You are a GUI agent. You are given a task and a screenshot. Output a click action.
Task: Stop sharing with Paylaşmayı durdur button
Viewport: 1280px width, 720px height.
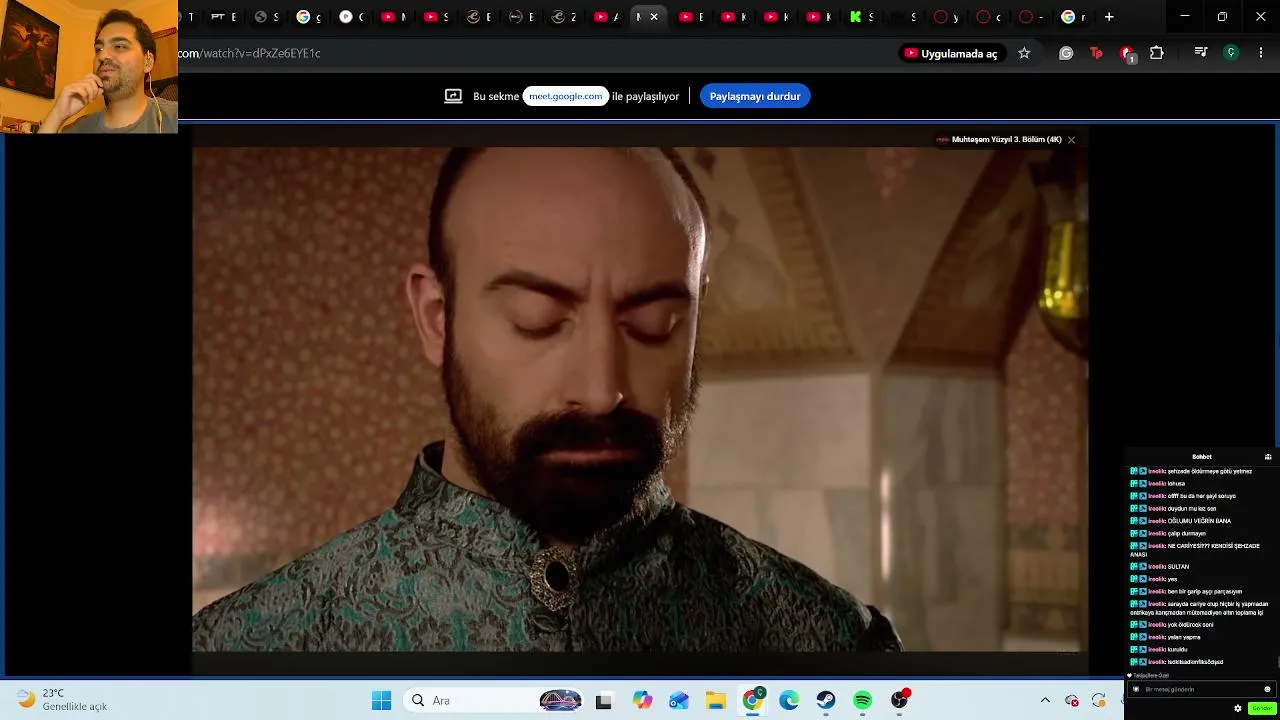click(x=755, y=96)
